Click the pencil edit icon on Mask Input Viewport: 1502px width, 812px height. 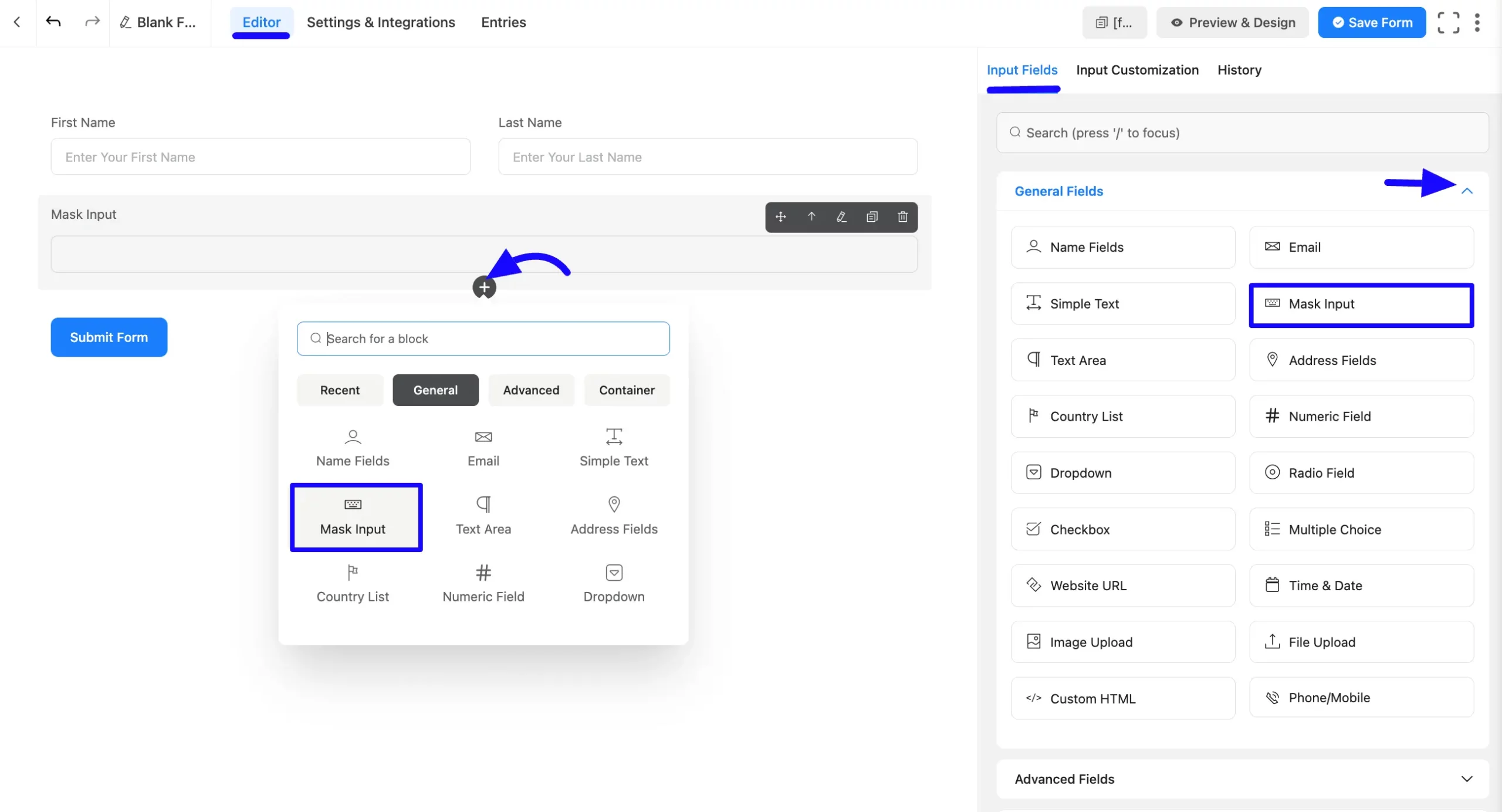click(x=841, y=217)
